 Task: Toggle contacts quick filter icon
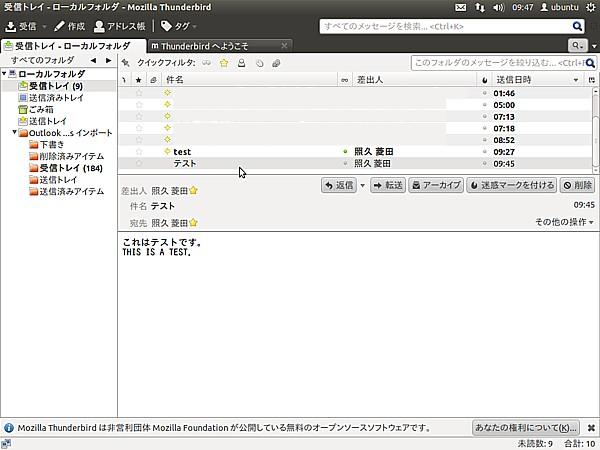(241, 63)
